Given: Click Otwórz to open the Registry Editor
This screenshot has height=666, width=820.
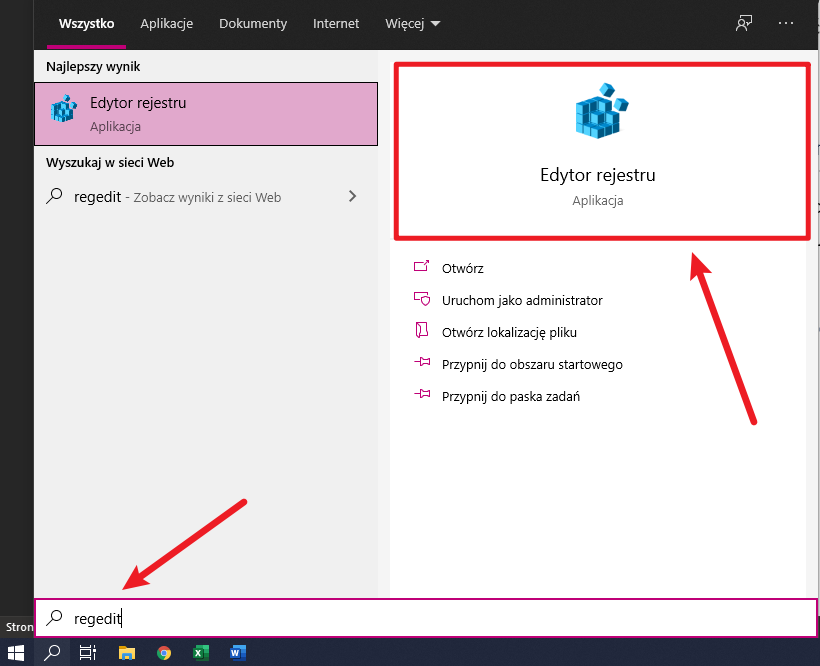Looking at the screenshot, I should click(x=462, y=269).
